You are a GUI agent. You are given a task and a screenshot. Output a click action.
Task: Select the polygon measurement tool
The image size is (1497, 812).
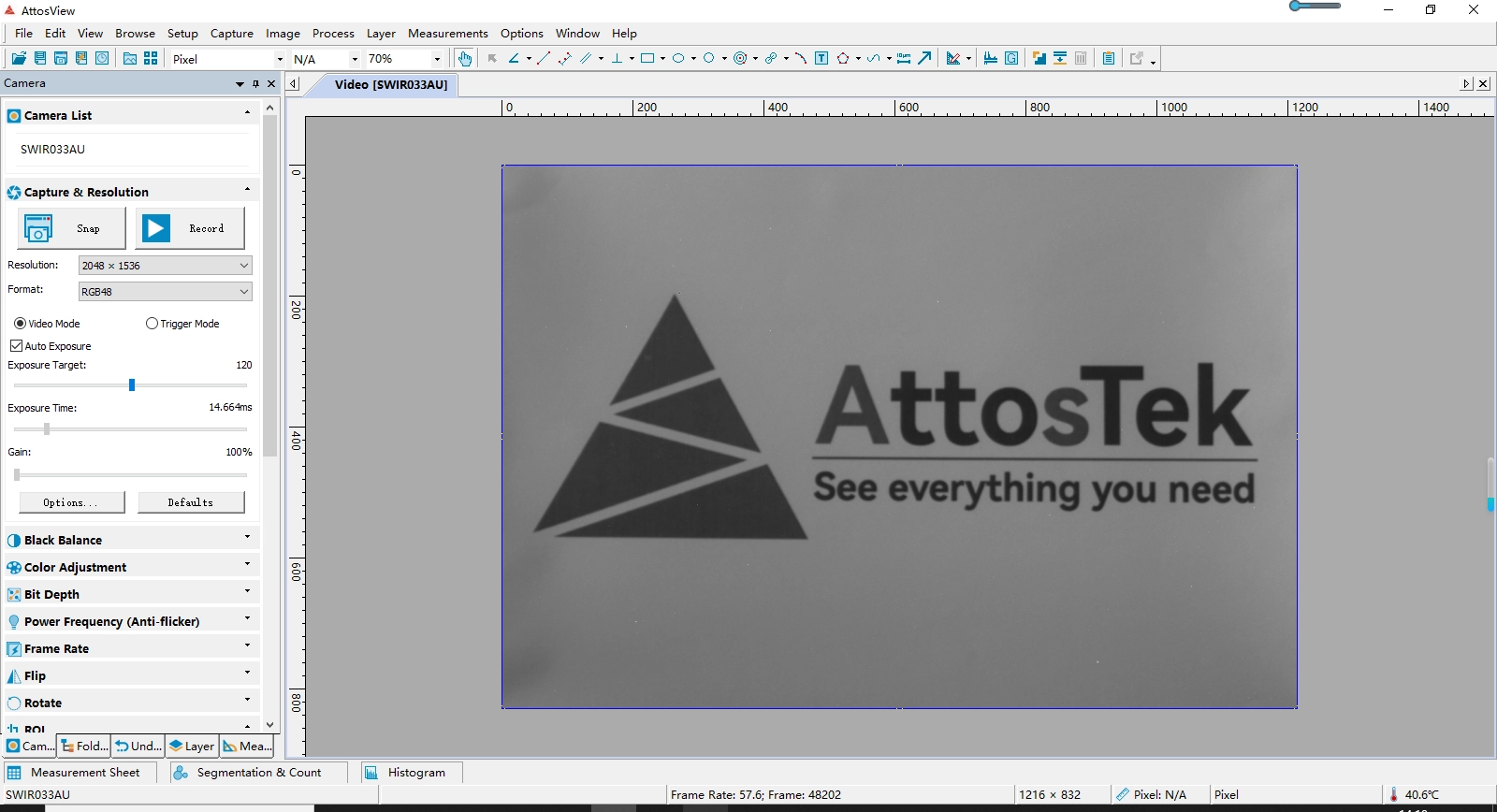click(x=843, y=58)
